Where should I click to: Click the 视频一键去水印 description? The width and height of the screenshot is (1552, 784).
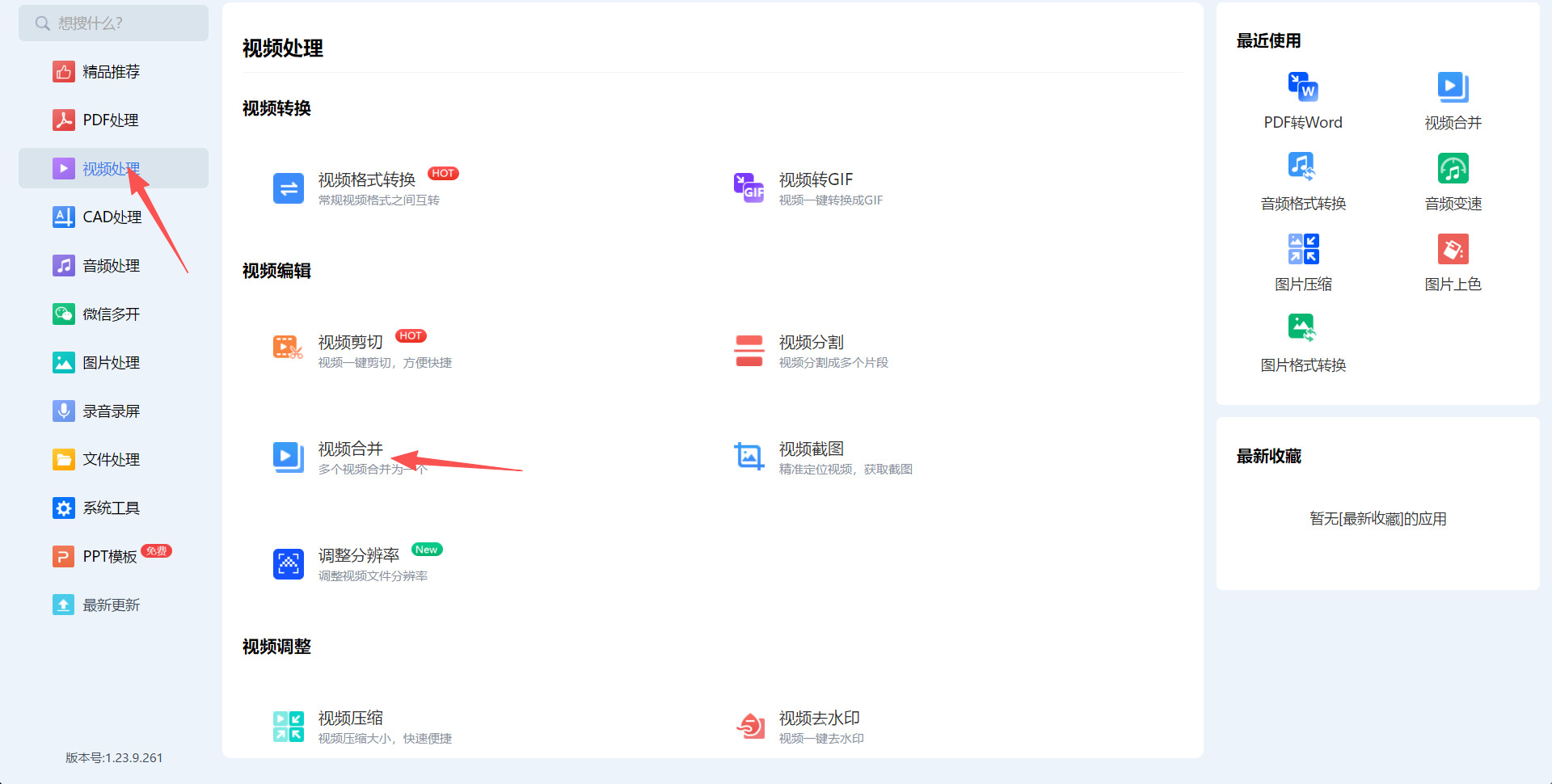(821, 739)
